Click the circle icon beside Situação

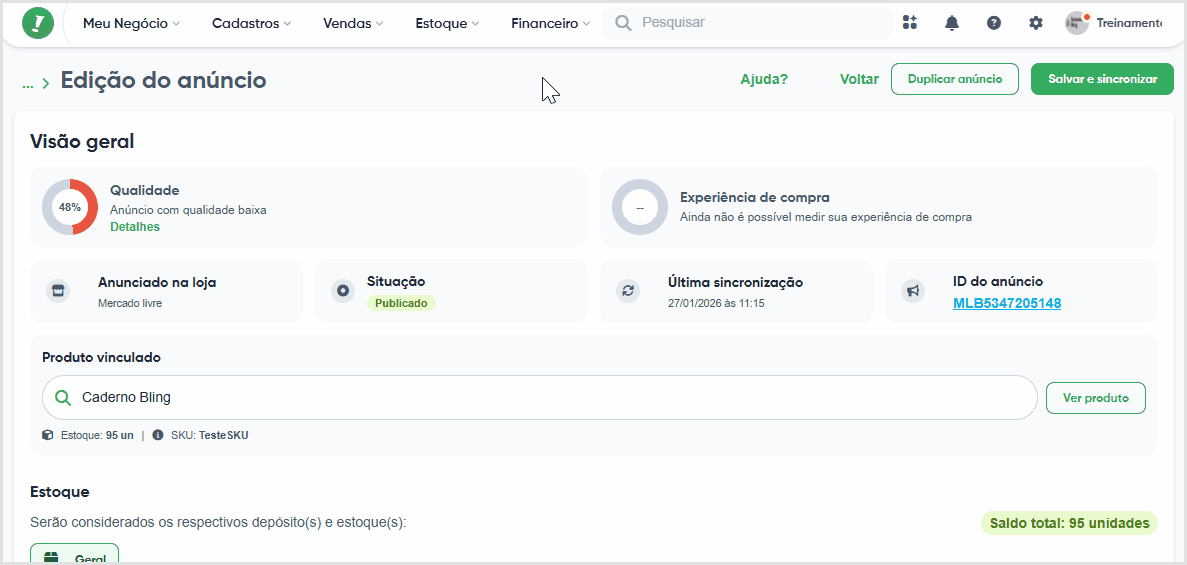(x=343, y=291)
